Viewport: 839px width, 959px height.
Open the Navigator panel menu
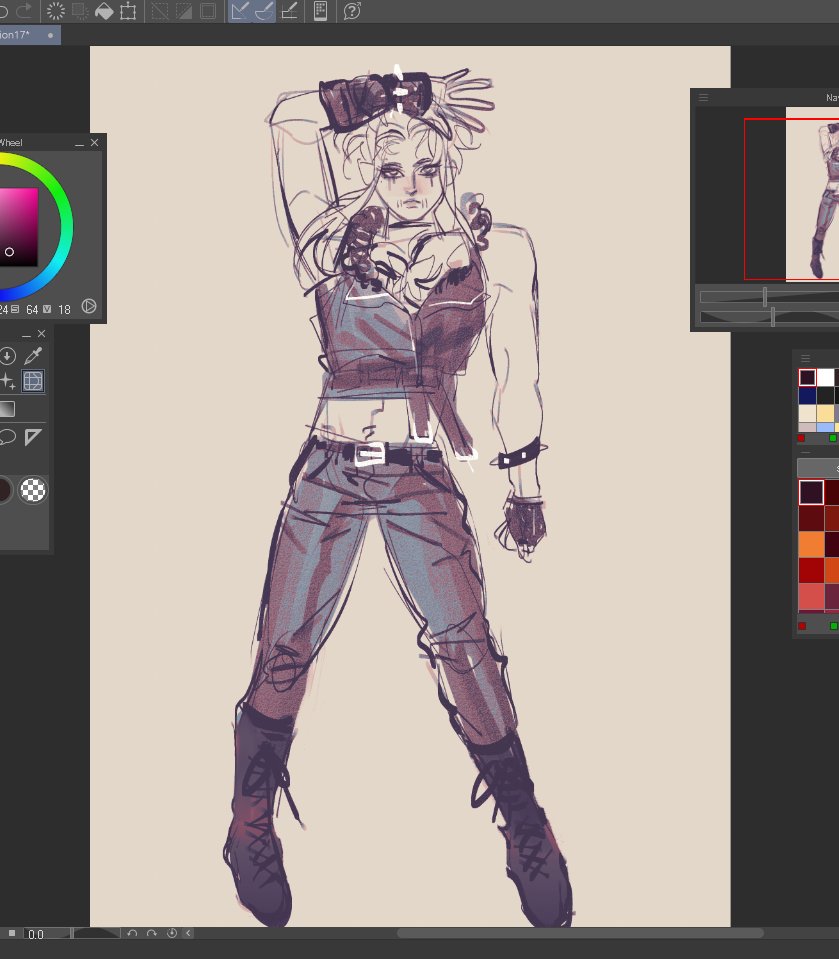click(704, 97)
